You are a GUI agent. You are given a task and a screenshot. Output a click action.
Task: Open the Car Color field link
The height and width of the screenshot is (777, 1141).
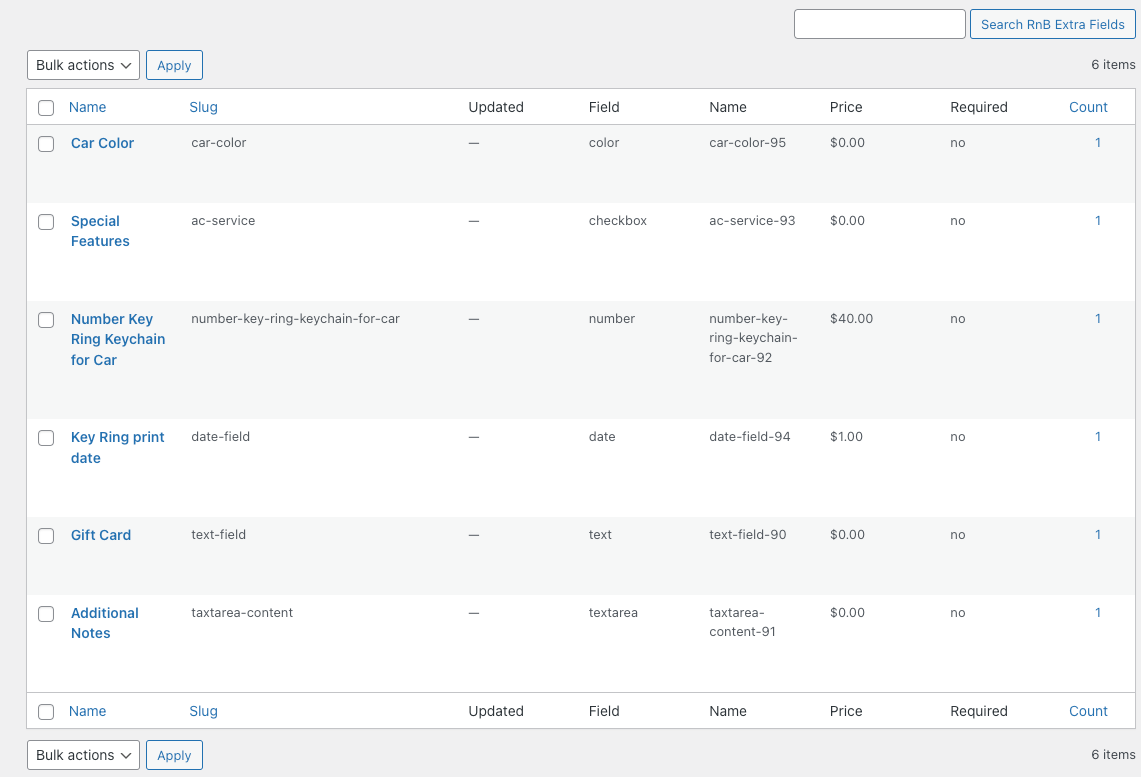click(x=102, y=143)
